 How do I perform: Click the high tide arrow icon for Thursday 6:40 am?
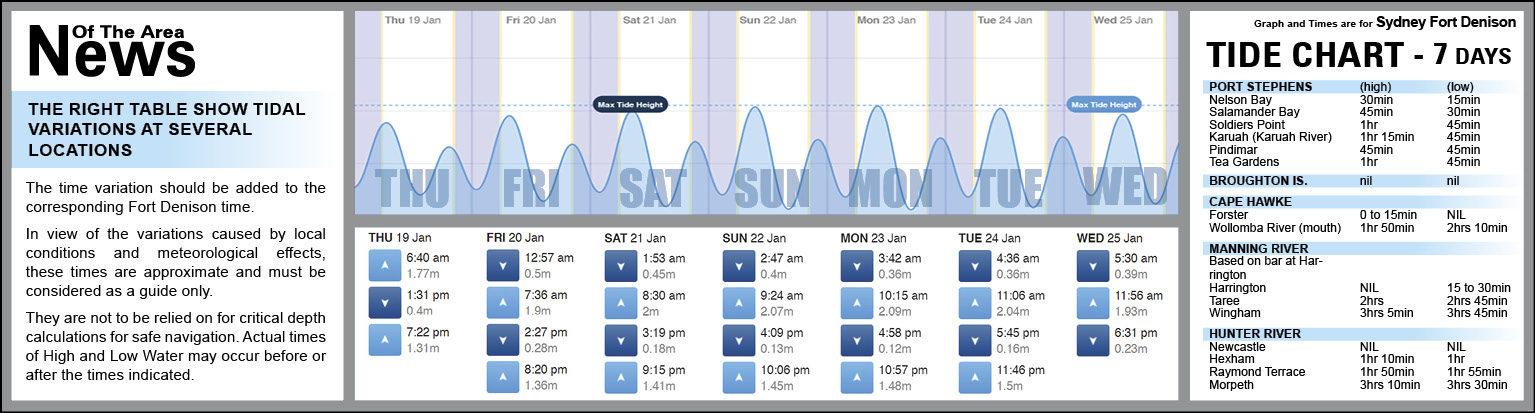[x=384, y=266]
